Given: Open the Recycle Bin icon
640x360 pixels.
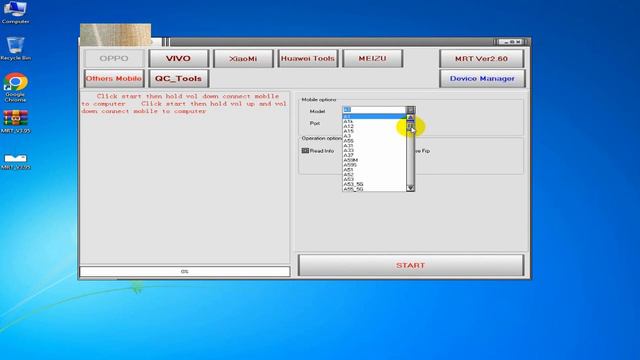Looking at the screenshot, I should point(16,49).
